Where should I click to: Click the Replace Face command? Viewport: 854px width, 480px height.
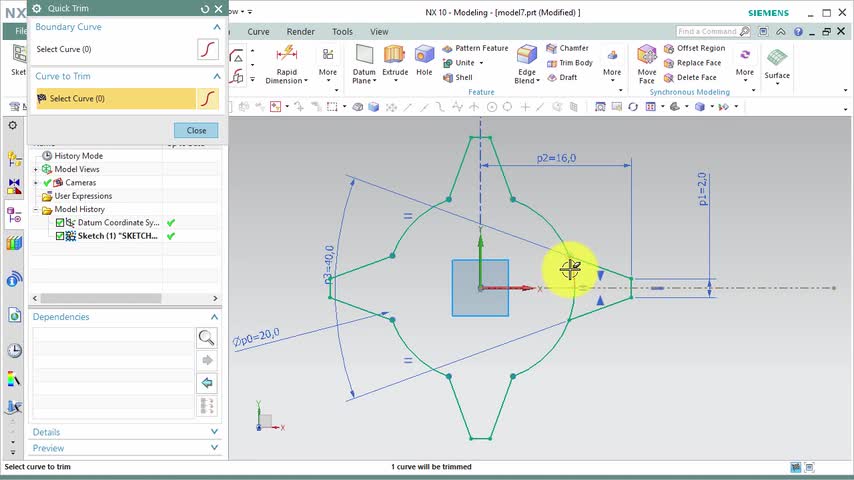click(692, 63)
